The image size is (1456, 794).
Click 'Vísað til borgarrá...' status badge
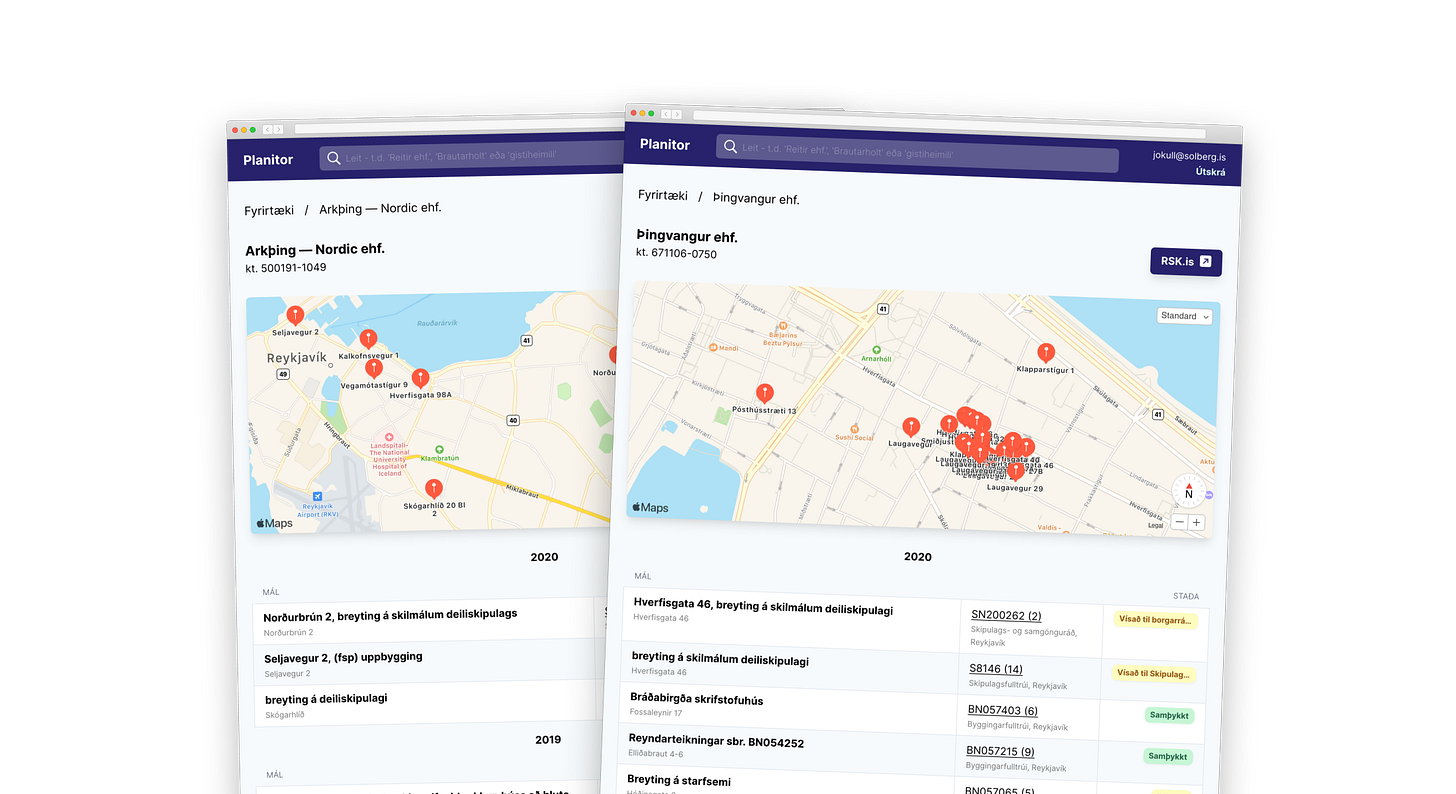tap(1155, 620)
